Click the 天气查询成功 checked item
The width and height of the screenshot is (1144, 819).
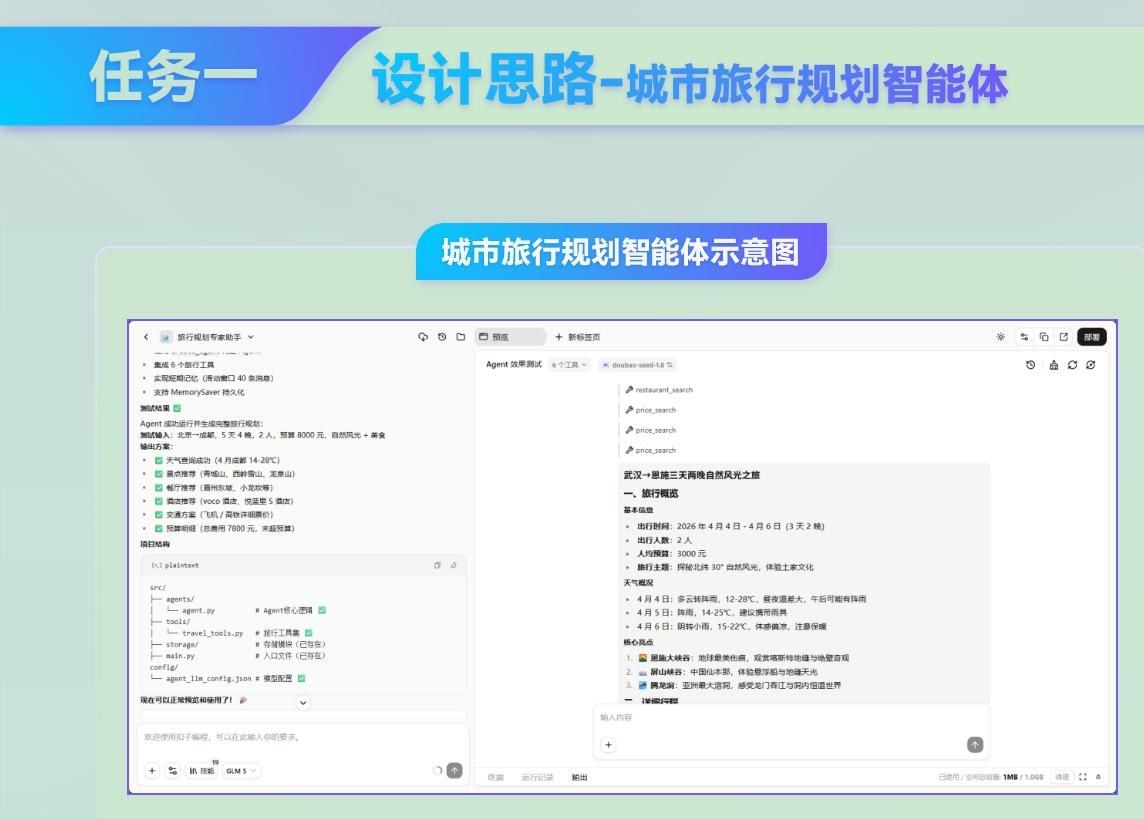pos(217,460)
